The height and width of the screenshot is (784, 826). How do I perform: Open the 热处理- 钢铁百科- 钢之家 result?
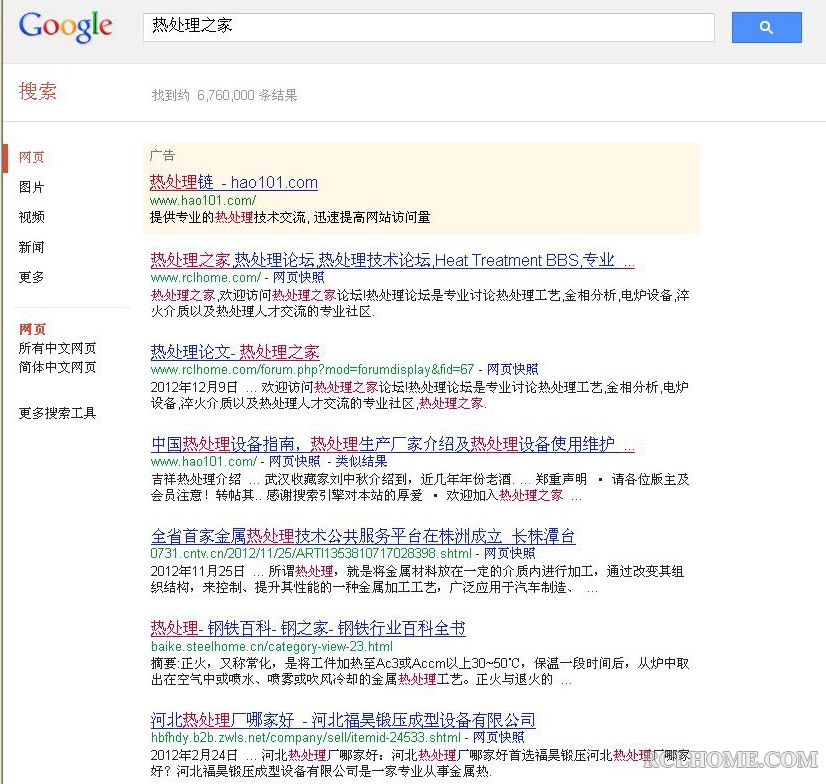click(x=308, y=628)
